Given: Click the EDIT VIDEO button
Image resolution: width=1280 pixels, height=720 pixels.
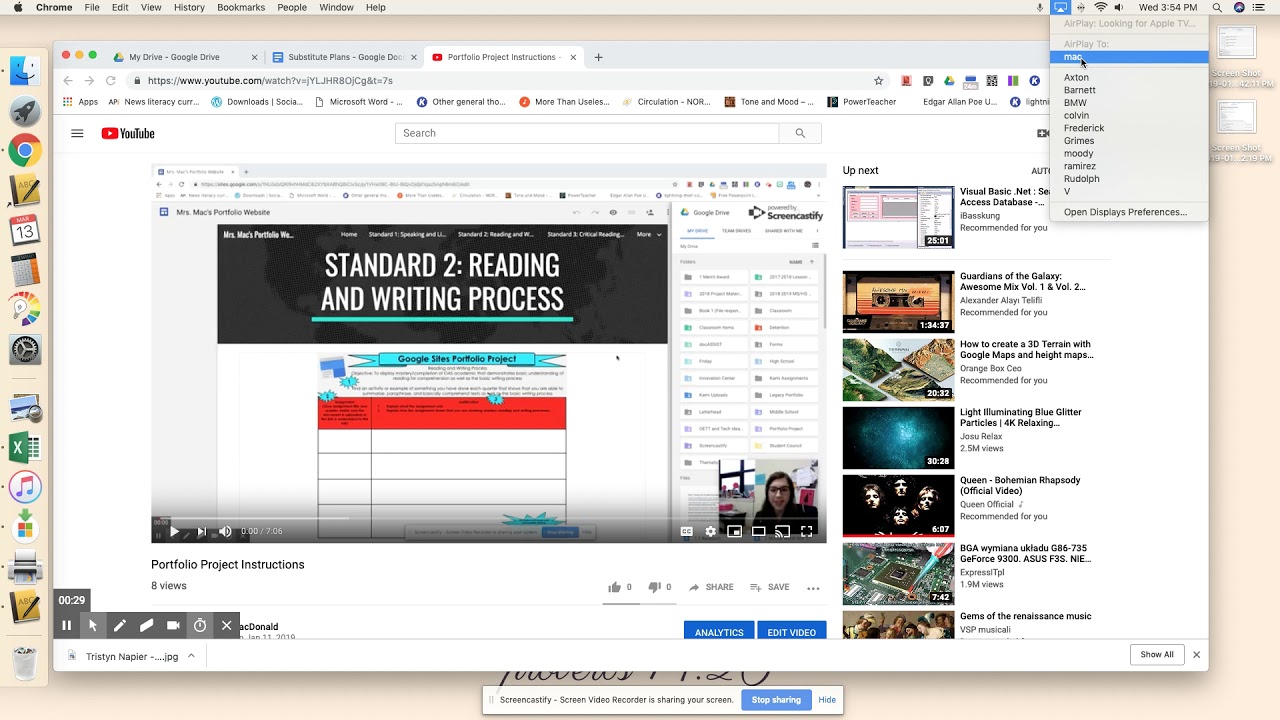Looking at the screenshot, I should 792,632.
